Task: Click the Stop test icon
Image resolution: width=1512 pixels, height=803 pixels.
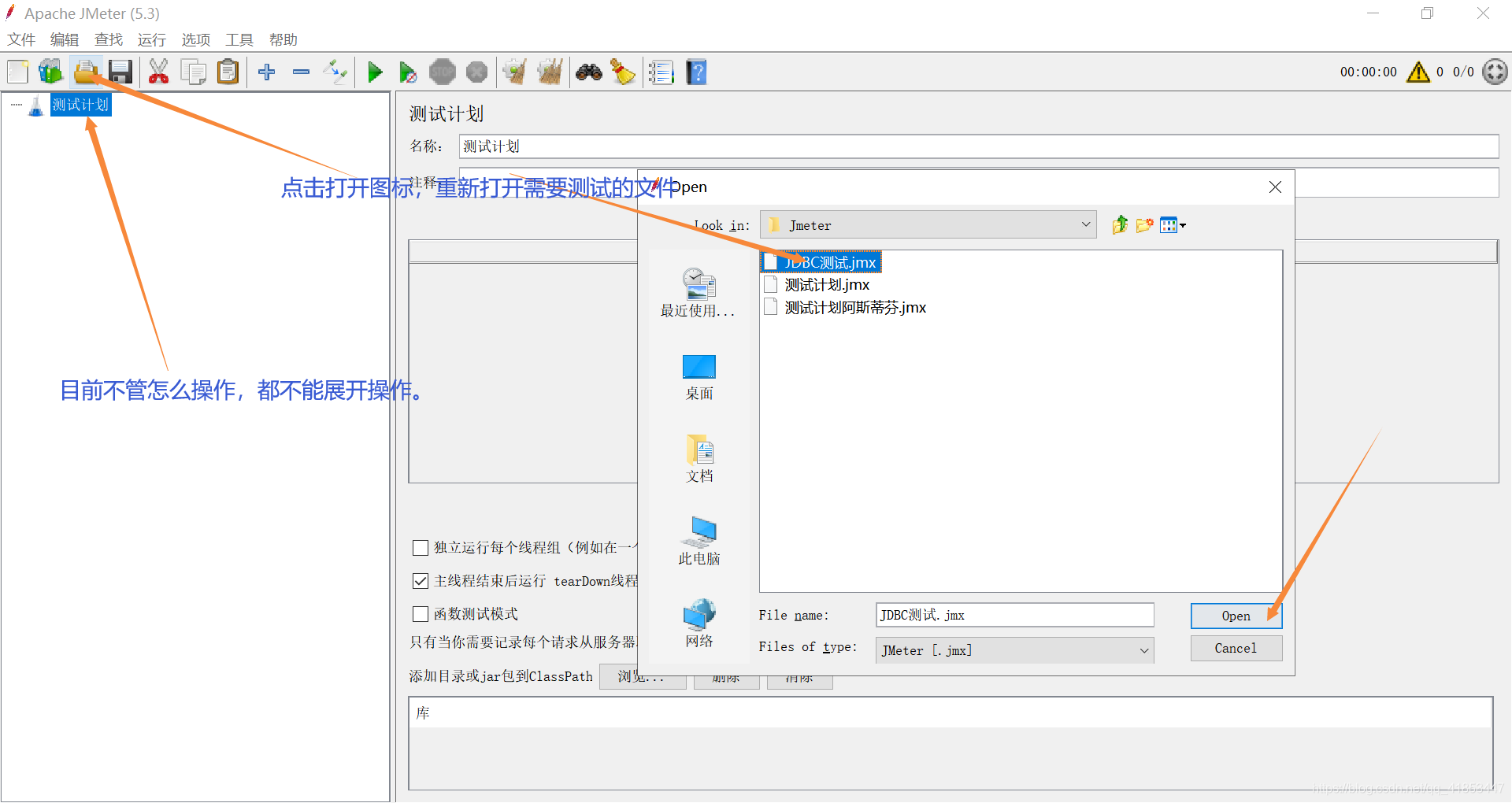Action: (x=443, y=72)
